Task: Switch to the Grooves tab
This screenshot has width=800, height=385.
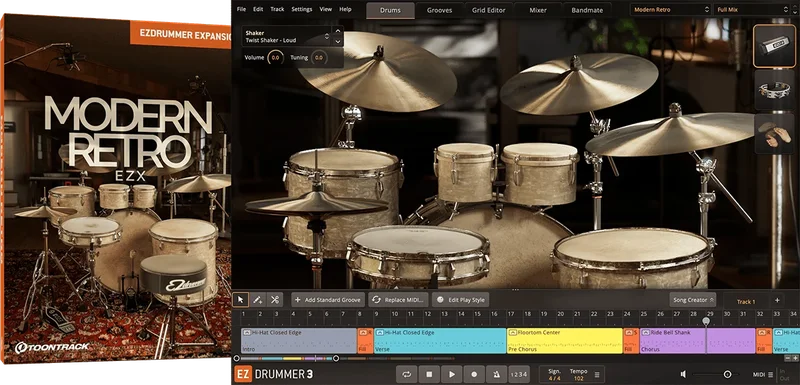Action: [x=439, y=10]
